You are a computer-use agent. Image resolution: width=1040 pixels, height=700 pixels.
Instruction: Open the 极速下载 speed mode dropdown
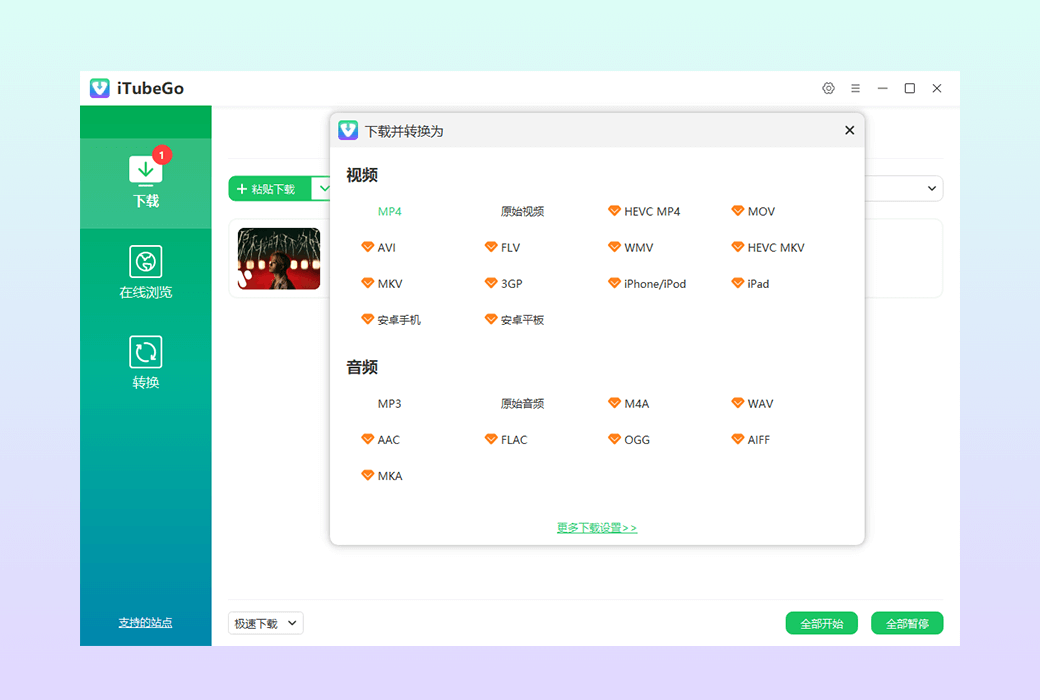(x=265, y=623)
